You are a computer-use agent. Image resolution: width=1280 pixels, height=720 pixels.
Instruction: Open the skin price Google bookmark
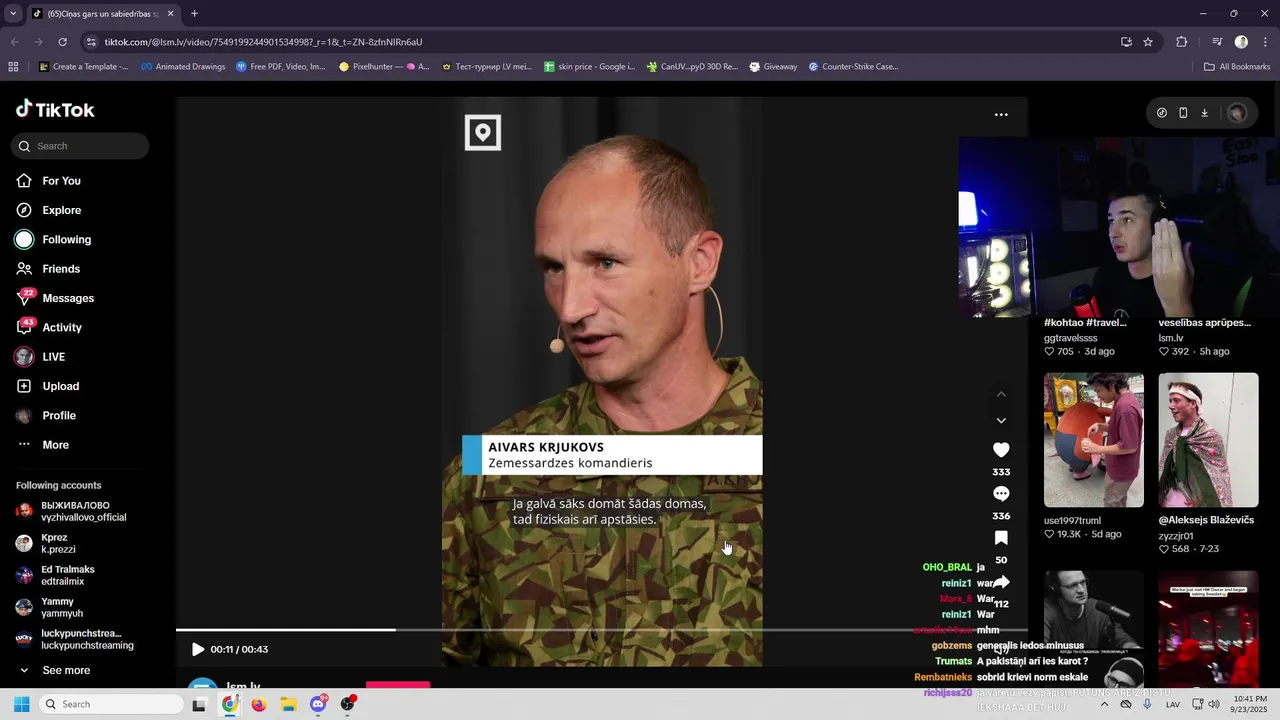click(x=589, y=67)
